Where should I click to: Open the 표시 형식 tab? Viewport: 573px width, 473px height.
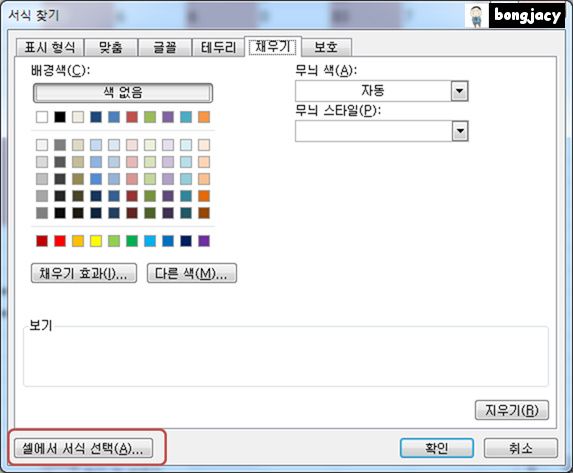[50, 48]
